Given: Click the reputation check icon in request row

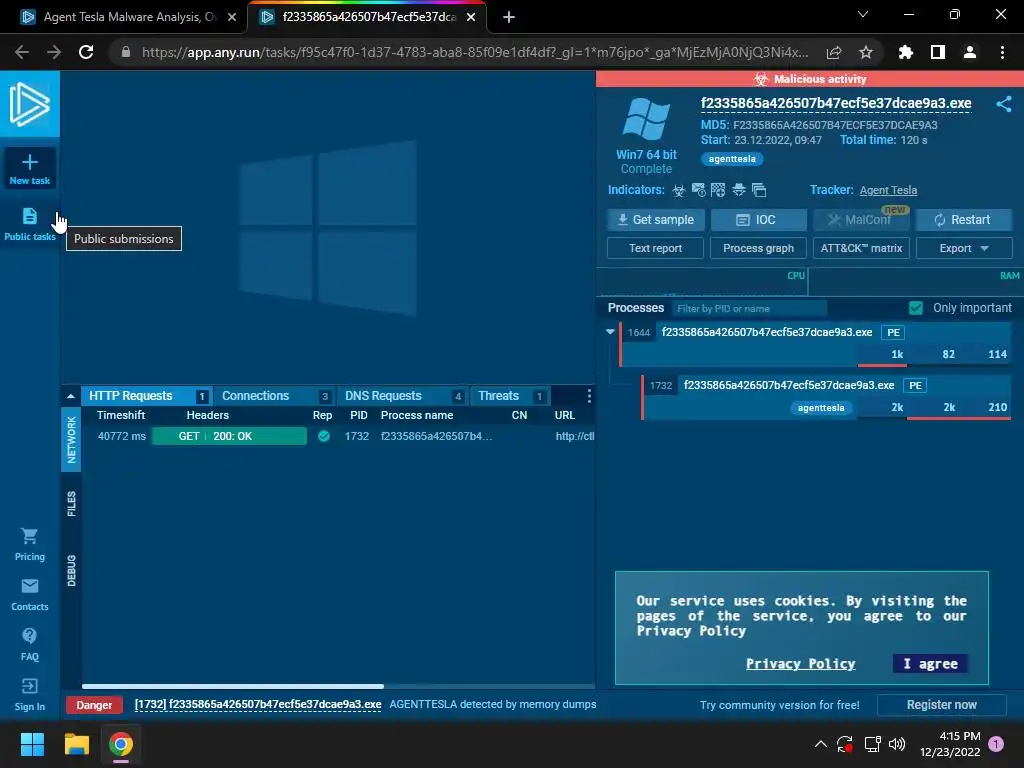Looking at the screenshot, I should pyautogui.click(x=324, y=436).
